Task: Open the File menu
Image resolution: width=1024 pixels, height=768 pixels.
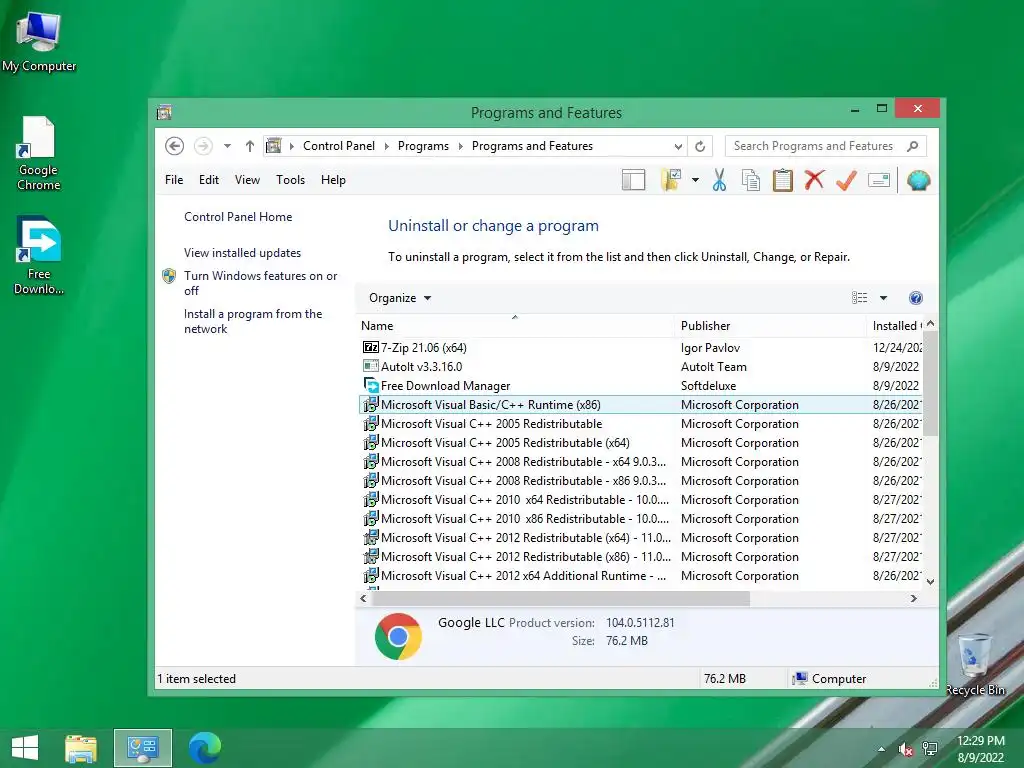Action: 174,180
